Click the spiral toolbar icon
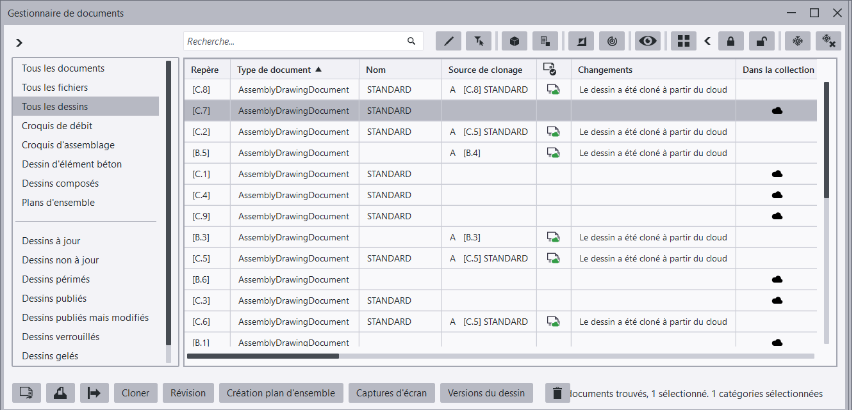The width and height of the screenshot is (852, 410). click(x=612, y=41)
